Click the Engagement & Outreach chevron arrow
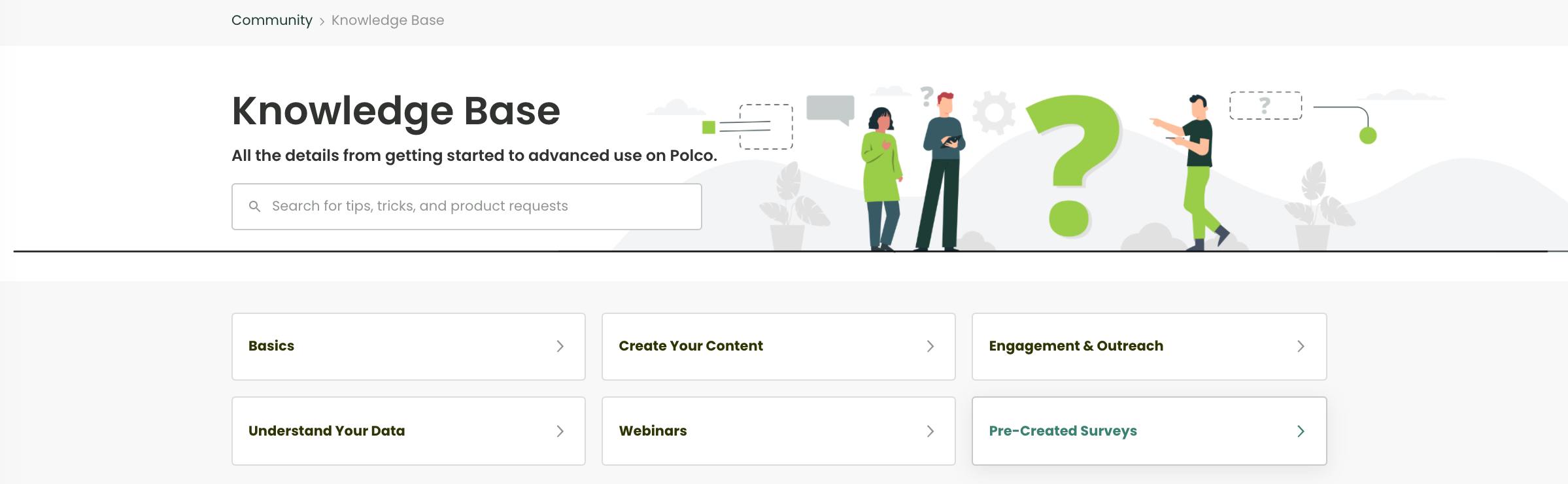Viewport: 1568px width, 484px height. tap(1301, 347)
